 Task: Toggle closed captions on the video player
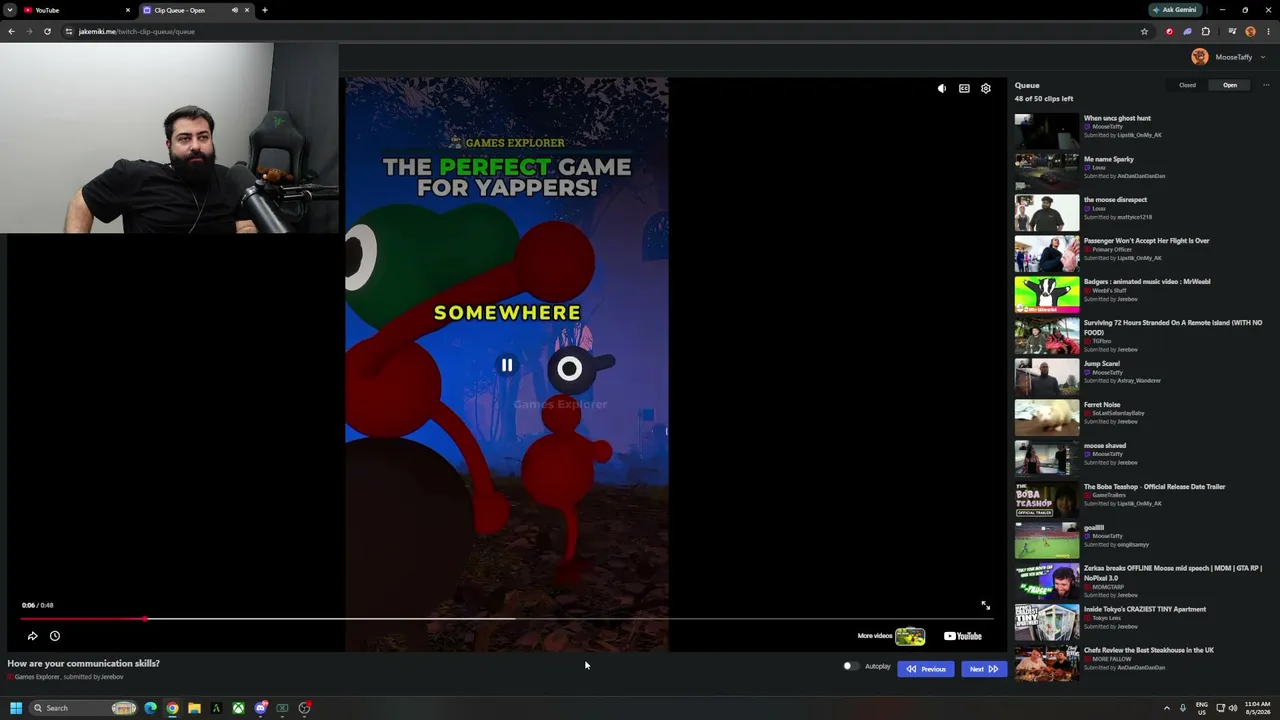[964, 88]
